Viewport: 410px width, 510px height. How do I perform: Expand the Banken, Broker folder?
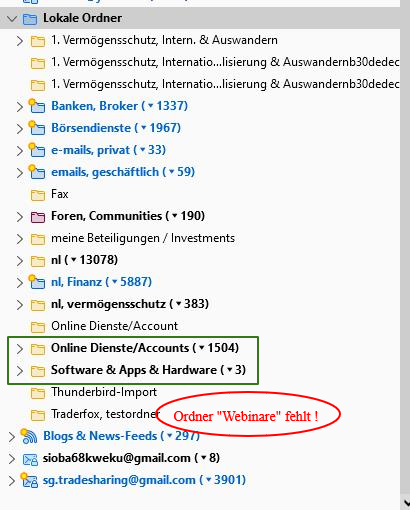tap(20, 107)
